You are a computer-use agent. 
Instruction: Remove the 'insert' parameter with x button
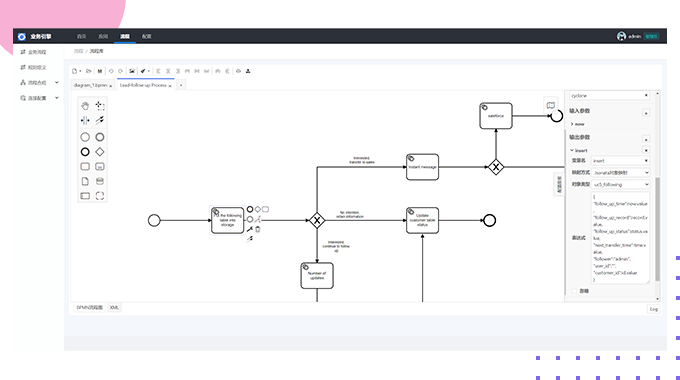(646, 150)
